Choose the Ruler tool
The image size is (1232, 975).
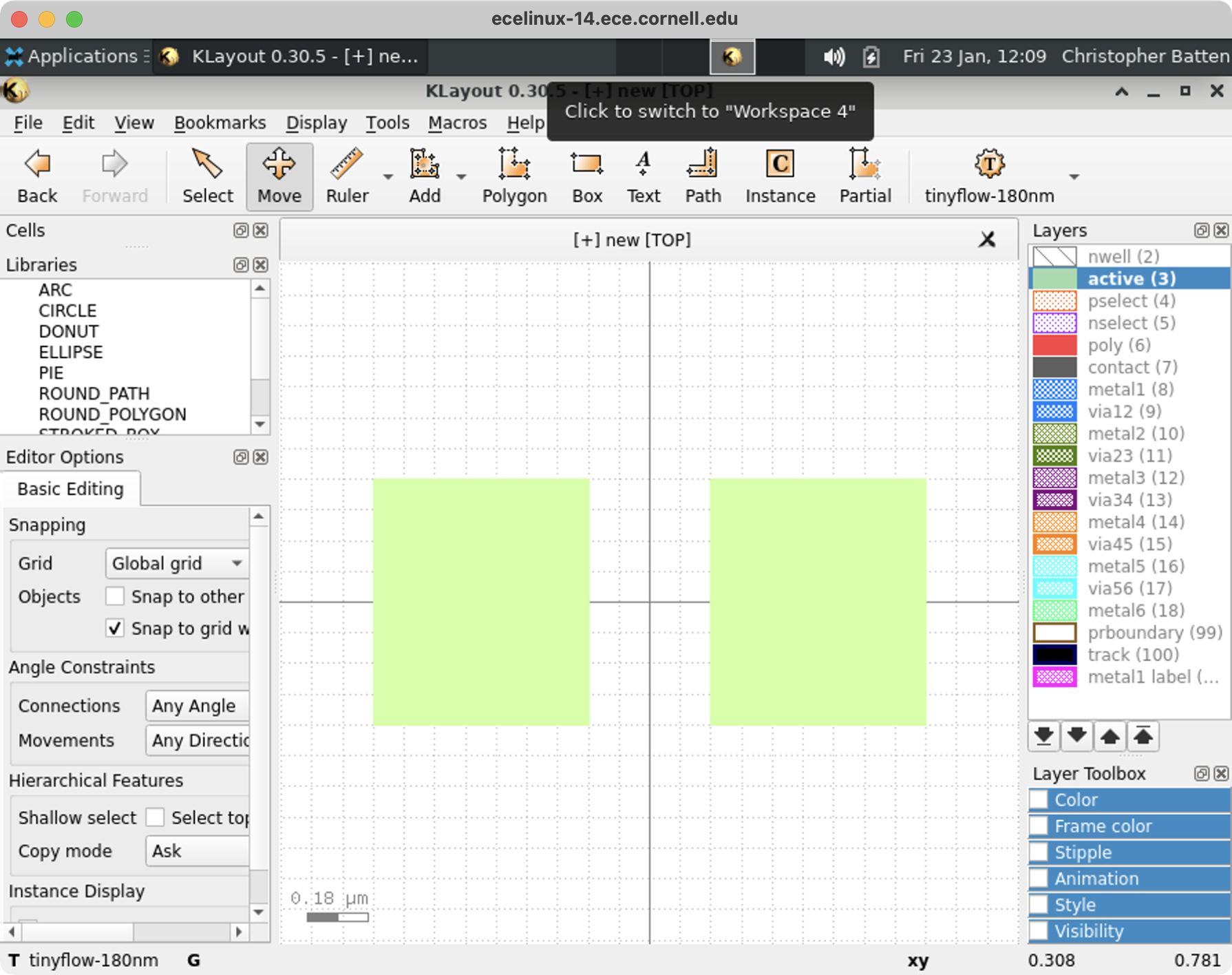(x=347, y=176)
